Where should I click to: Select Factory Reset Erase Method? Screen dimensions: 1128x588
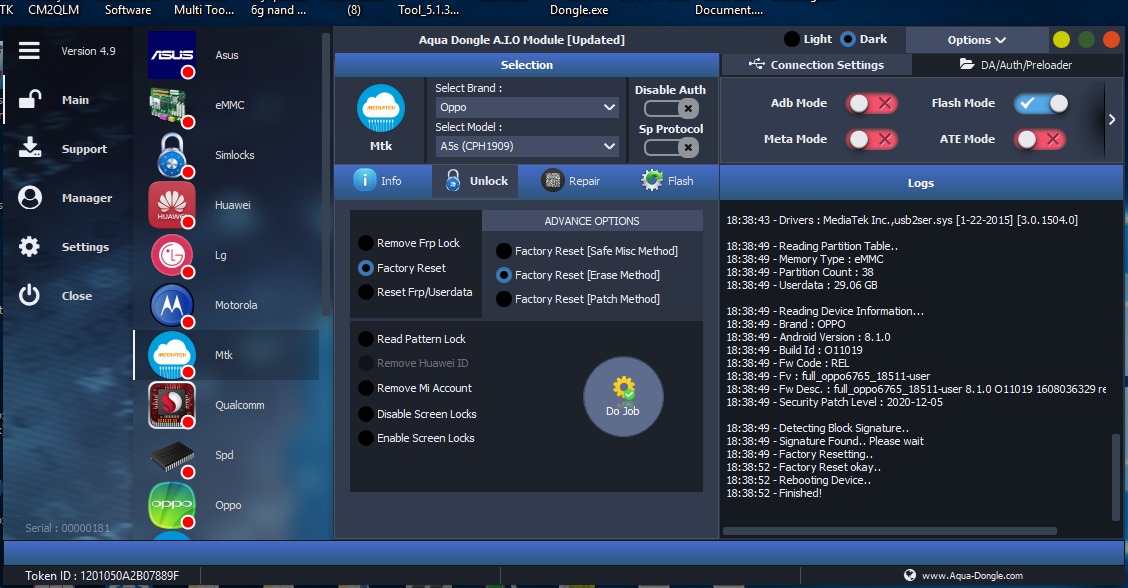(578, 275)
